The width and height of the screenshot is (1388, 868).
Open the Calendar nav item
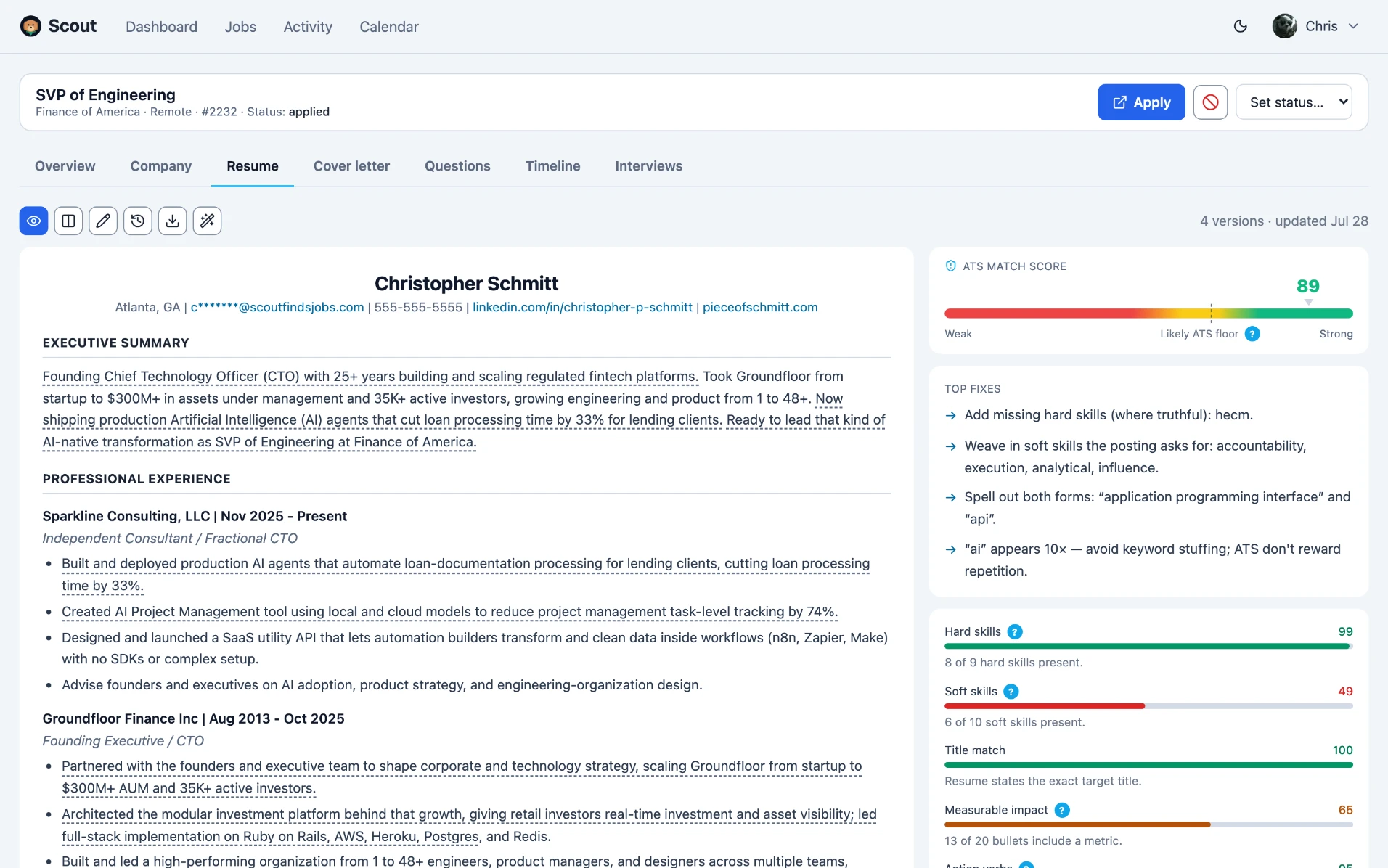tap(389, 27)
